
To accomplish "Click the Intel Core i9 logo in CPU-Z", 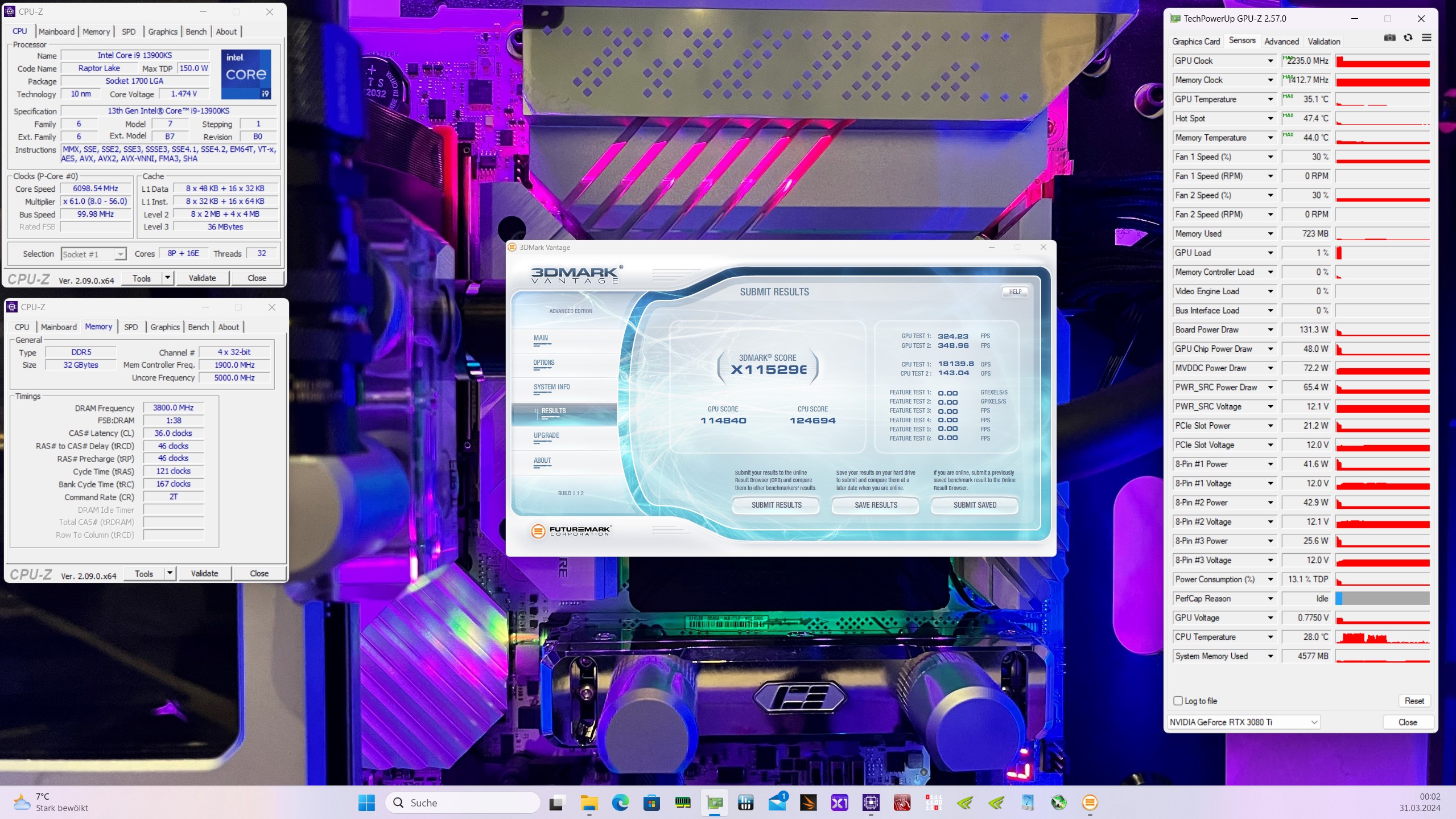I will tap(246, 75).
